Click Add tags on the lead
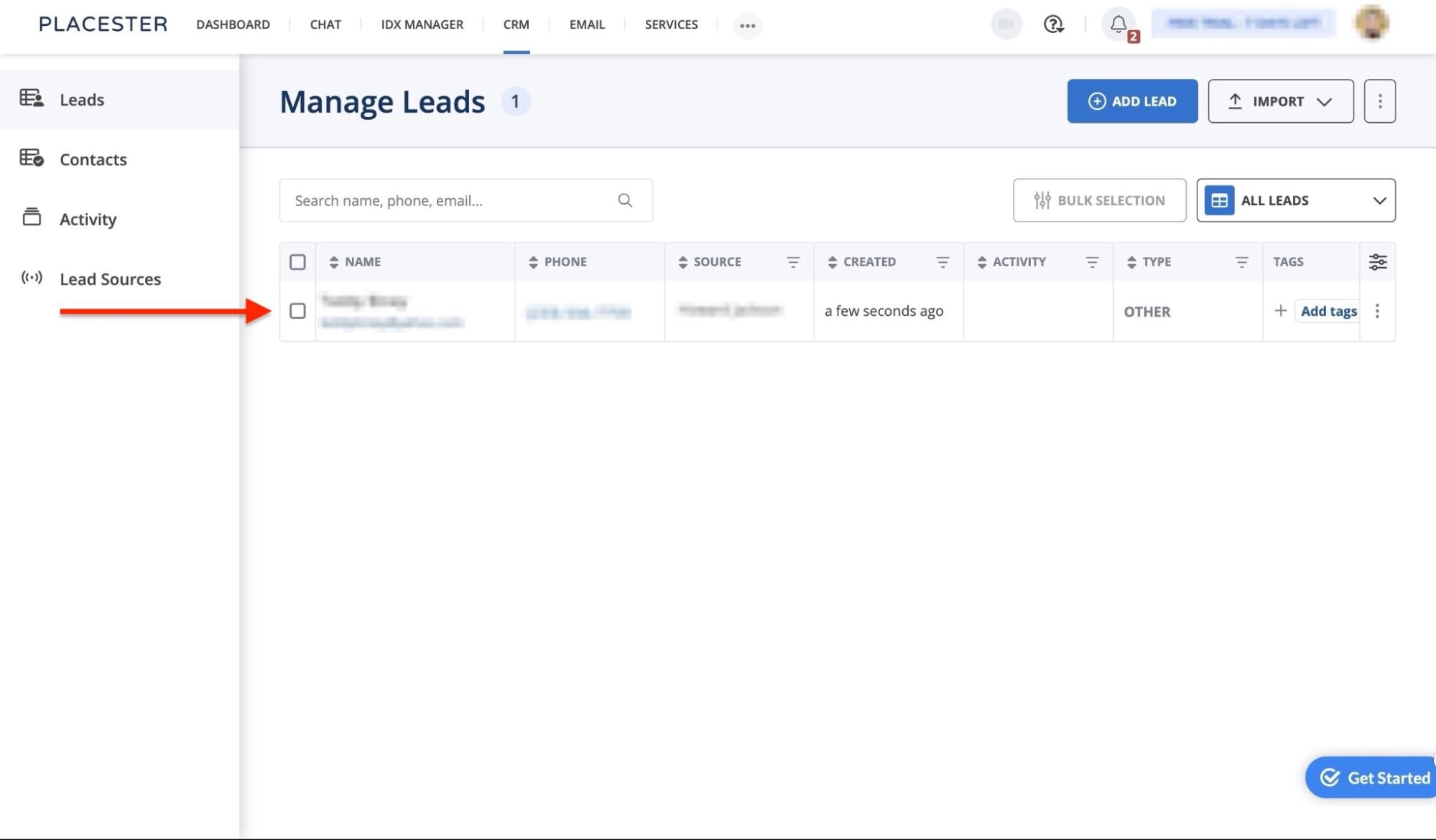 point(1328,311)
